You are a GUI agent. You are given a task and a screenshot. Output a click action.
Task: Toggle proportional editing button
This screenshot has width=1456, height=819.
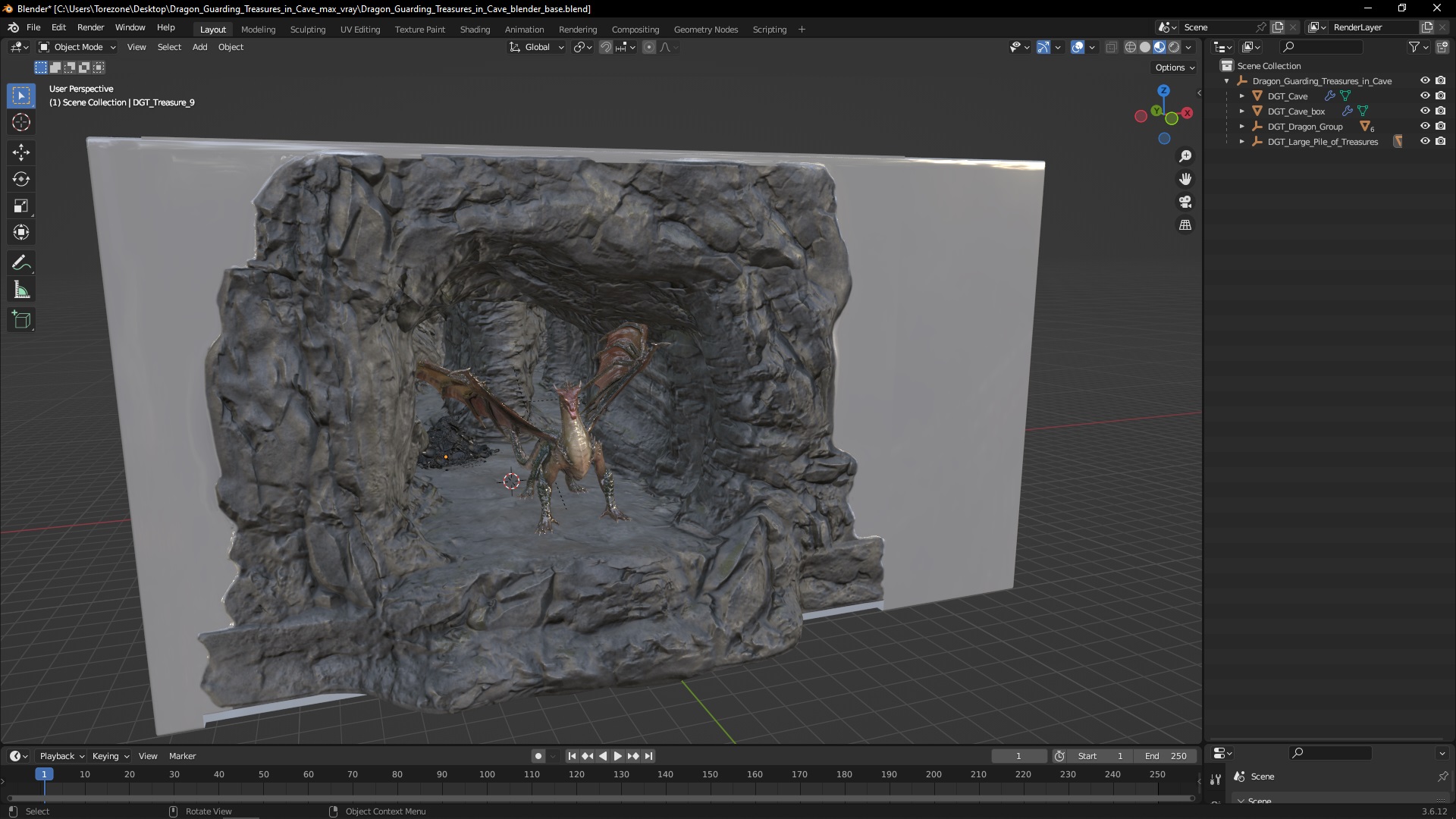coord(649,47)
